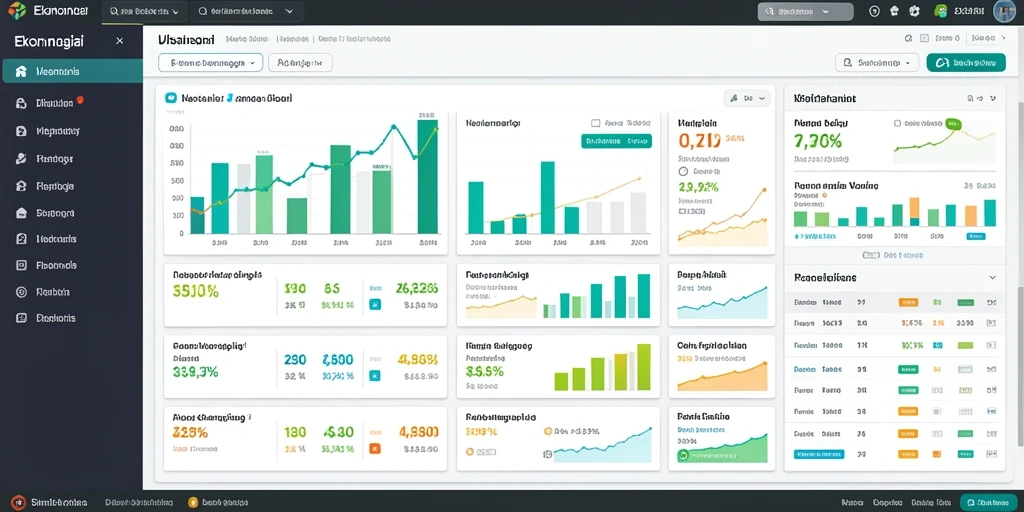Expand the gray search dropdown in top bar

[805, 12]
